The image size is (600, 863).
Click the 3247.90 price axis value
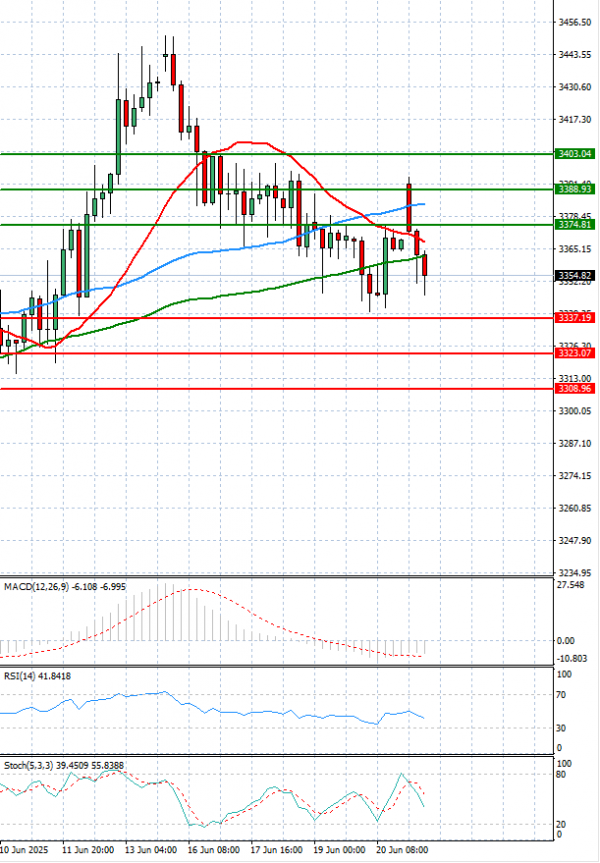click(575, 540)
